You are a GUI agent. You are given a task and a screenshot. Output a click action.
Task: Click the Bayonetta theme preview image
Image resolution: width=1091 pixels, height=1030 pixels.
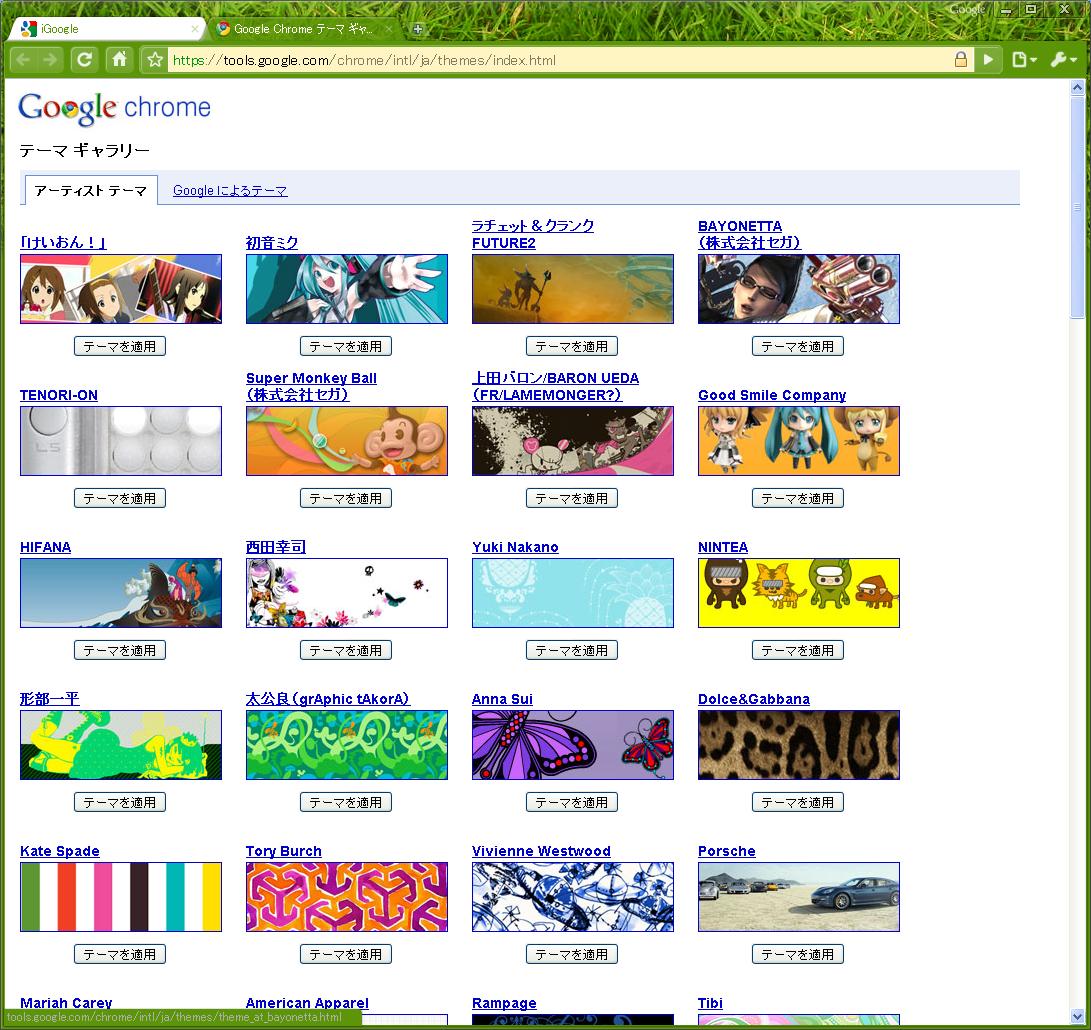point(799,289)
